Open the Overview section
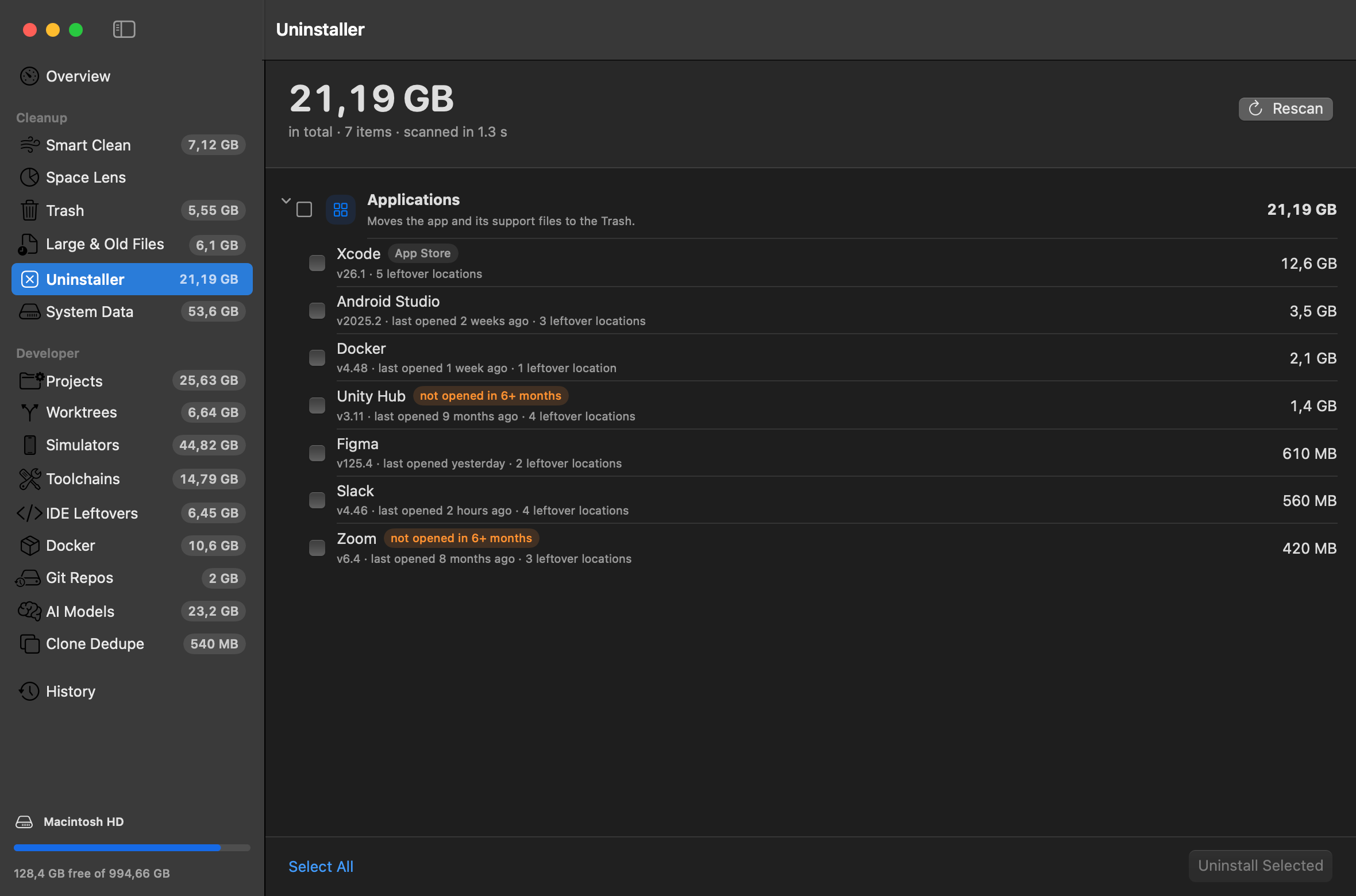This screenshot has height=896, width=1356. click(x=132, y=76)
